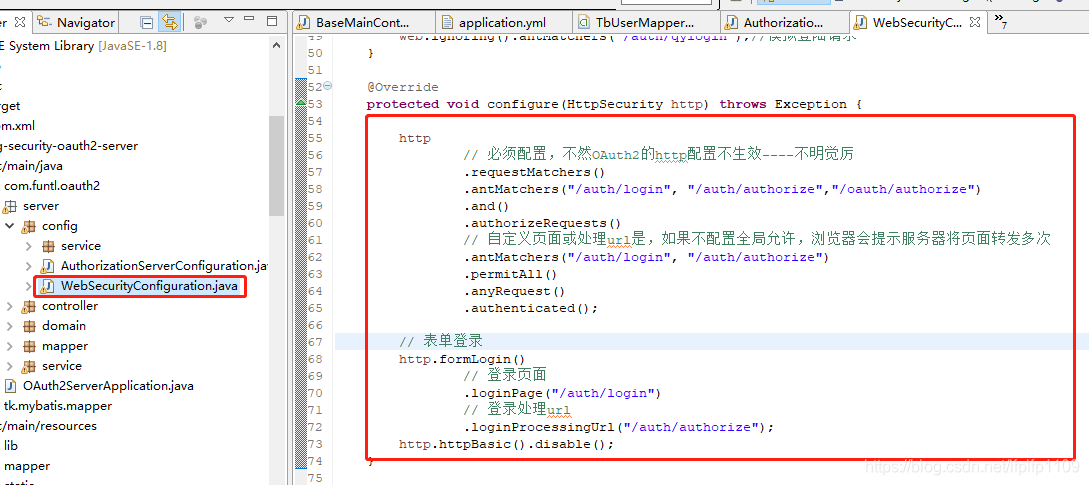The image size is (1089, 485).
Task: Click the WebSecurityConfiguration.java file icon
Action: [x=47, y=286]
